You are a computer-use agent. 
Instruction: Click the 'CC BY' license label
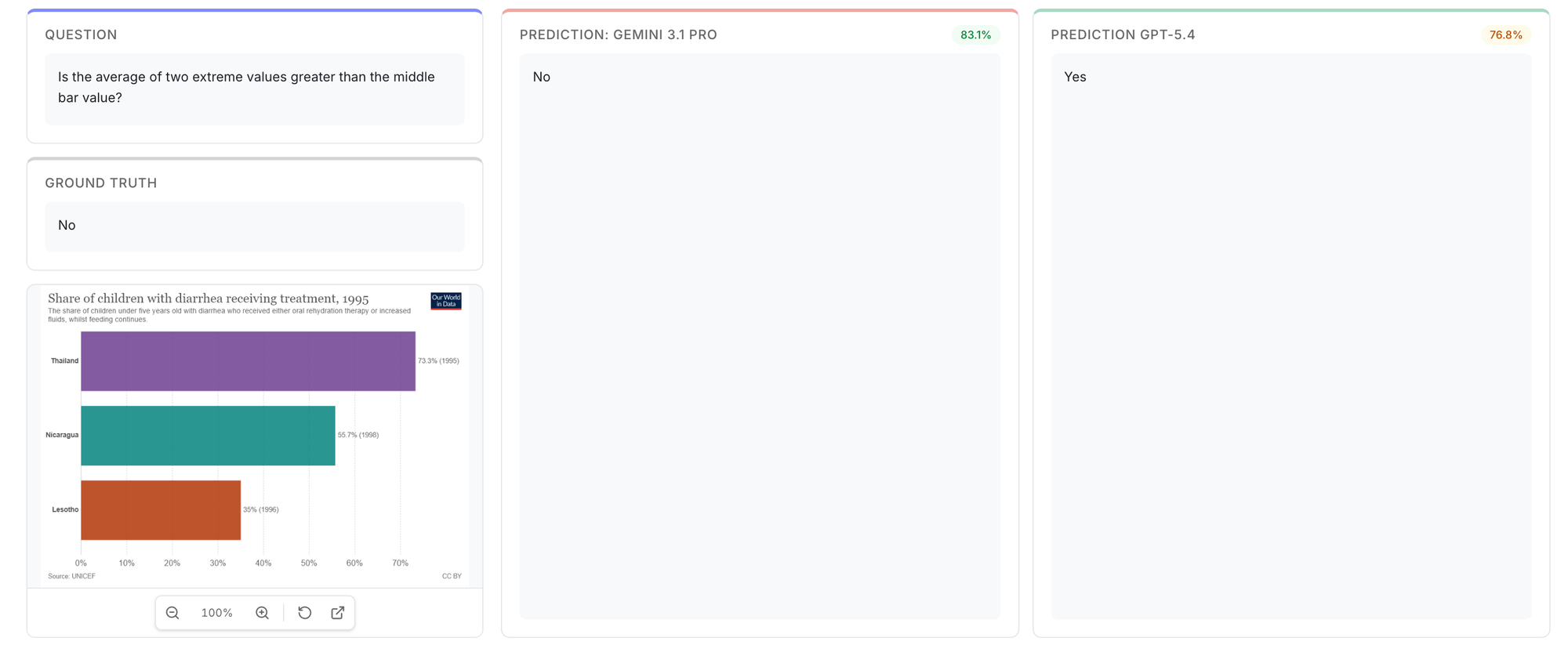pyautogui.click(x=452, y=576)
